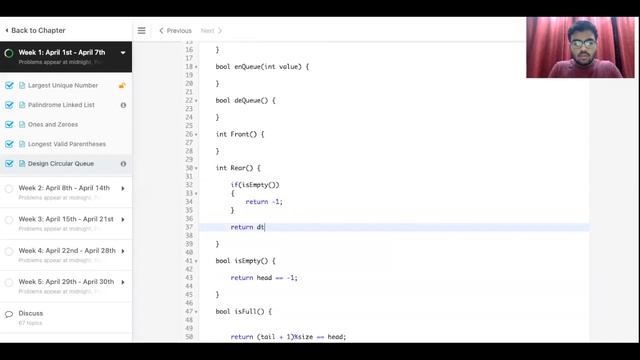640x360 pixels.
Task: Collapse Week 1: April 1st - April 7th
Action: [x=123, y=53]
